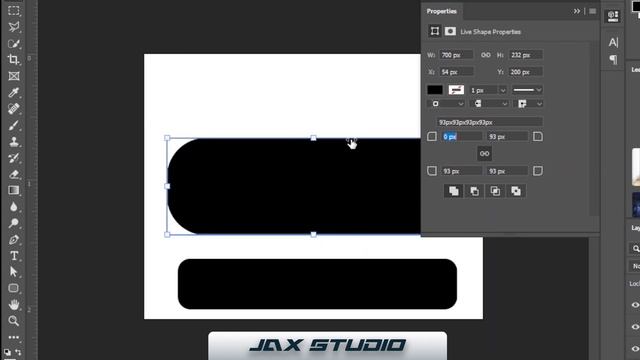Select the Pen tool
Image resolution: width=640 pixels, height=360 pixels.
(13, 239)
